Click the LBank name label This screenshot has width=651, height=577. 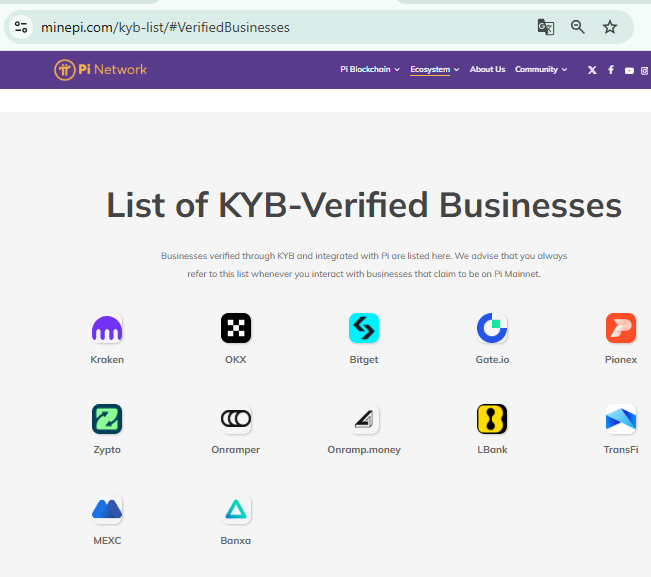pos(492,450)
